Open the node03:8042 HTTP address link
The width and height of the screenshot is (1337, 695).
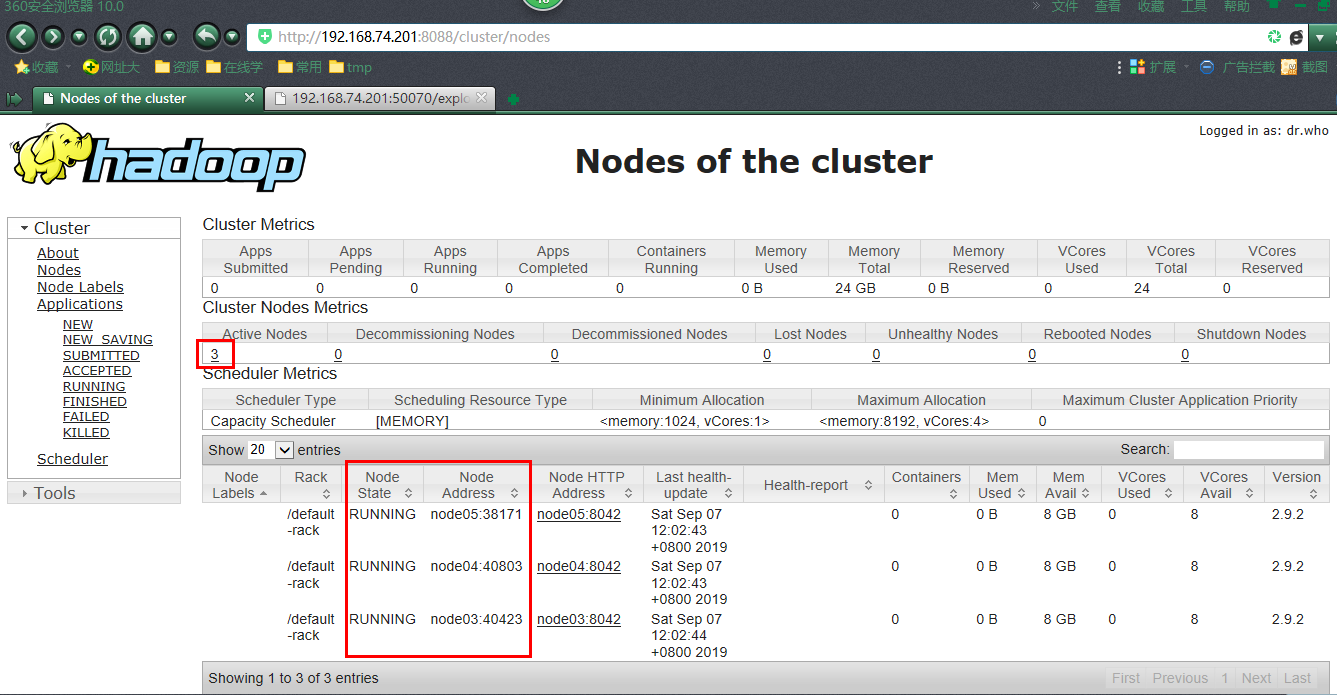click(x=579, y=619)
